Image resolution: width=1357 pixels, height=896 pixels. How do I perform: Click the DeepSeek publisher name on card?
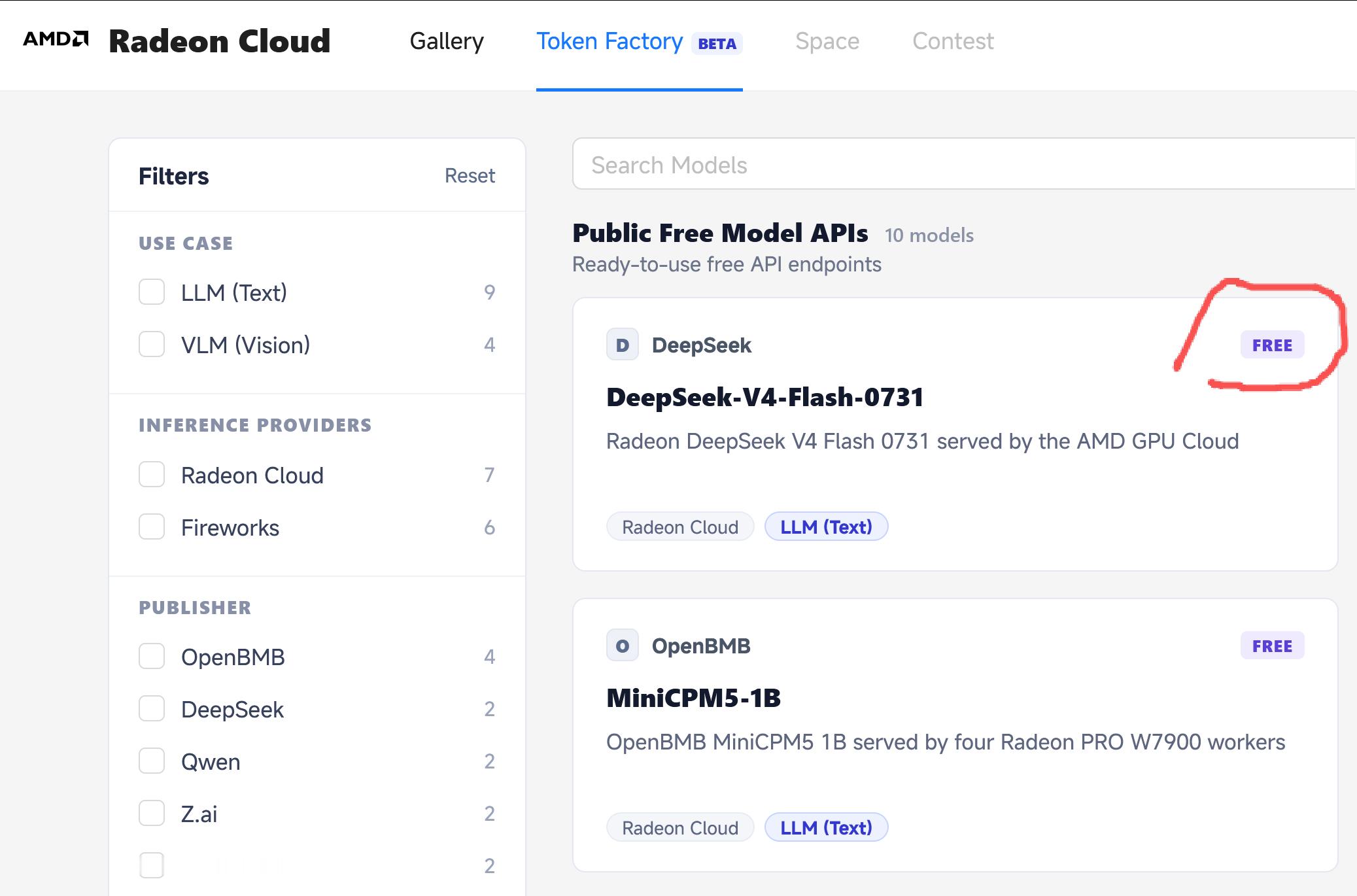pyautogui.click(x=701, y=345)
